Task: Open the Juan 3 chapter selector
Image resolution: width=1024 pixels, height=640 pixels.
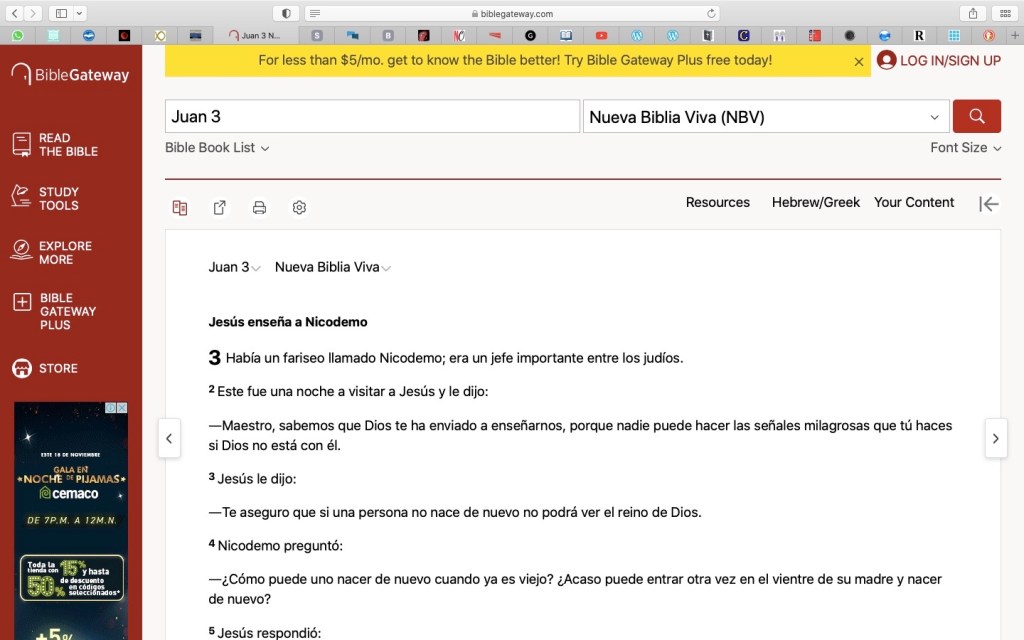Action: point(235,267)
